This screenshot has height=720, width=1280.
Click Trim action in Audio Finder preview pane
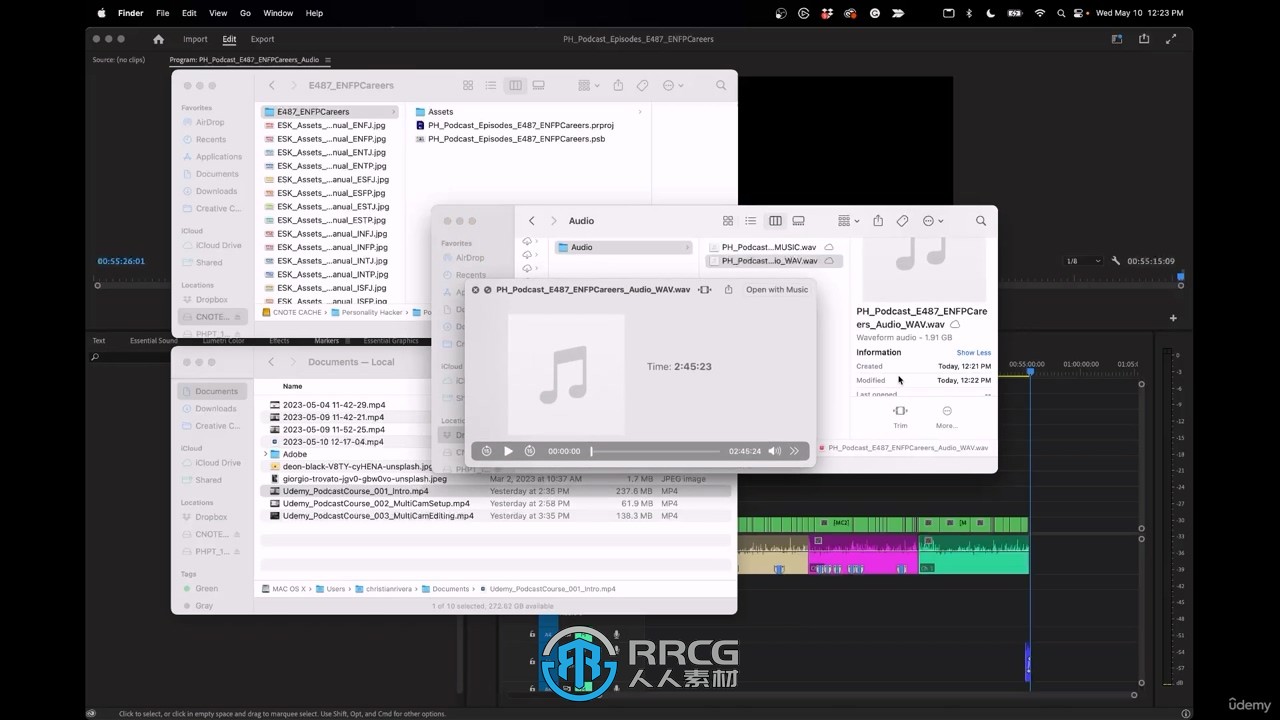pyautogui.click(x=900, y=416)
